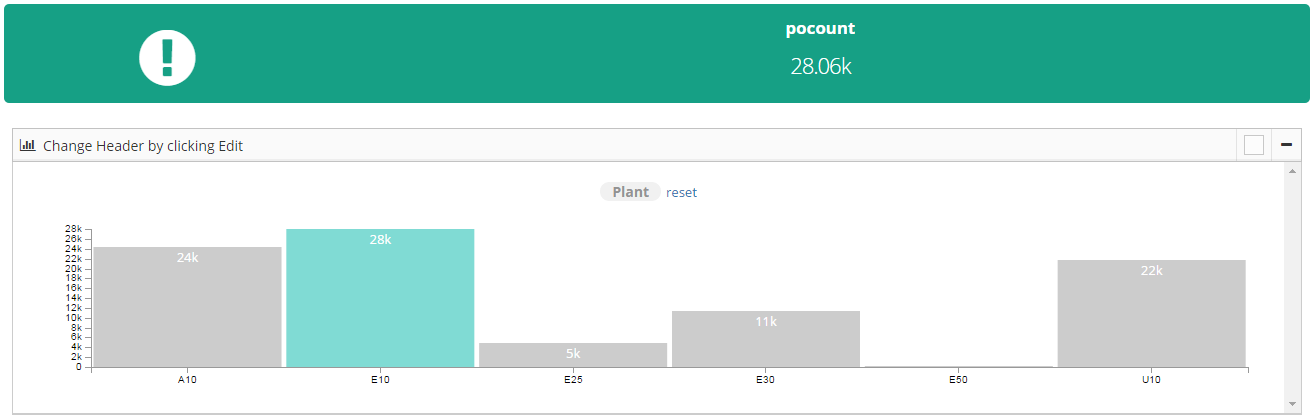Collapse the chart widget with minus icon
The height and width of the screenshot is (419, 1313).
[x=1287, y=145]
